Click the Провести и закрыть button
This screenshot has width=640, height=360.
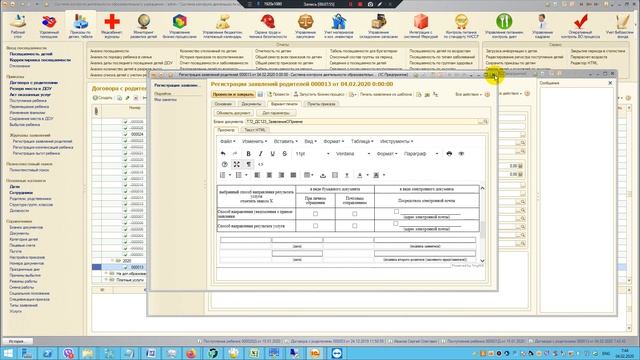click(x=233, y=94)
